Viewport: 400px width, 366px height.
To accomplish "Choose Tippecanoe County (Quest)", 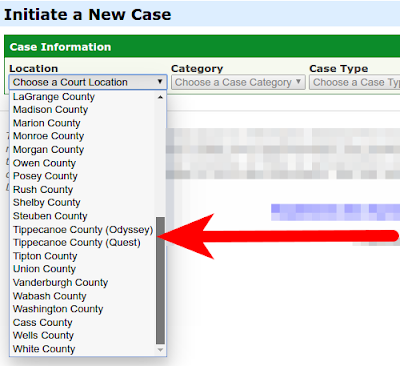I will (x=83, y=243).
